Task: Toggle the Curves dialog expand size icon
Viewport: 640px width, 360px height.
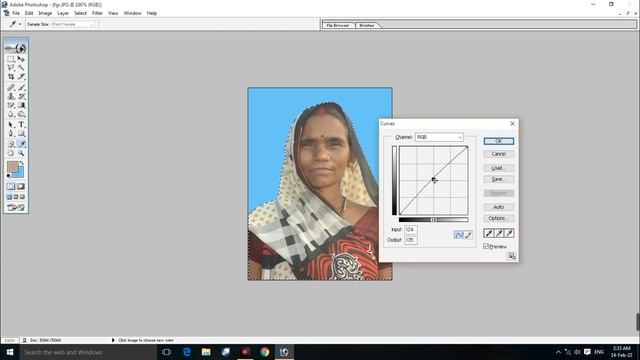Action: [511, 256]
